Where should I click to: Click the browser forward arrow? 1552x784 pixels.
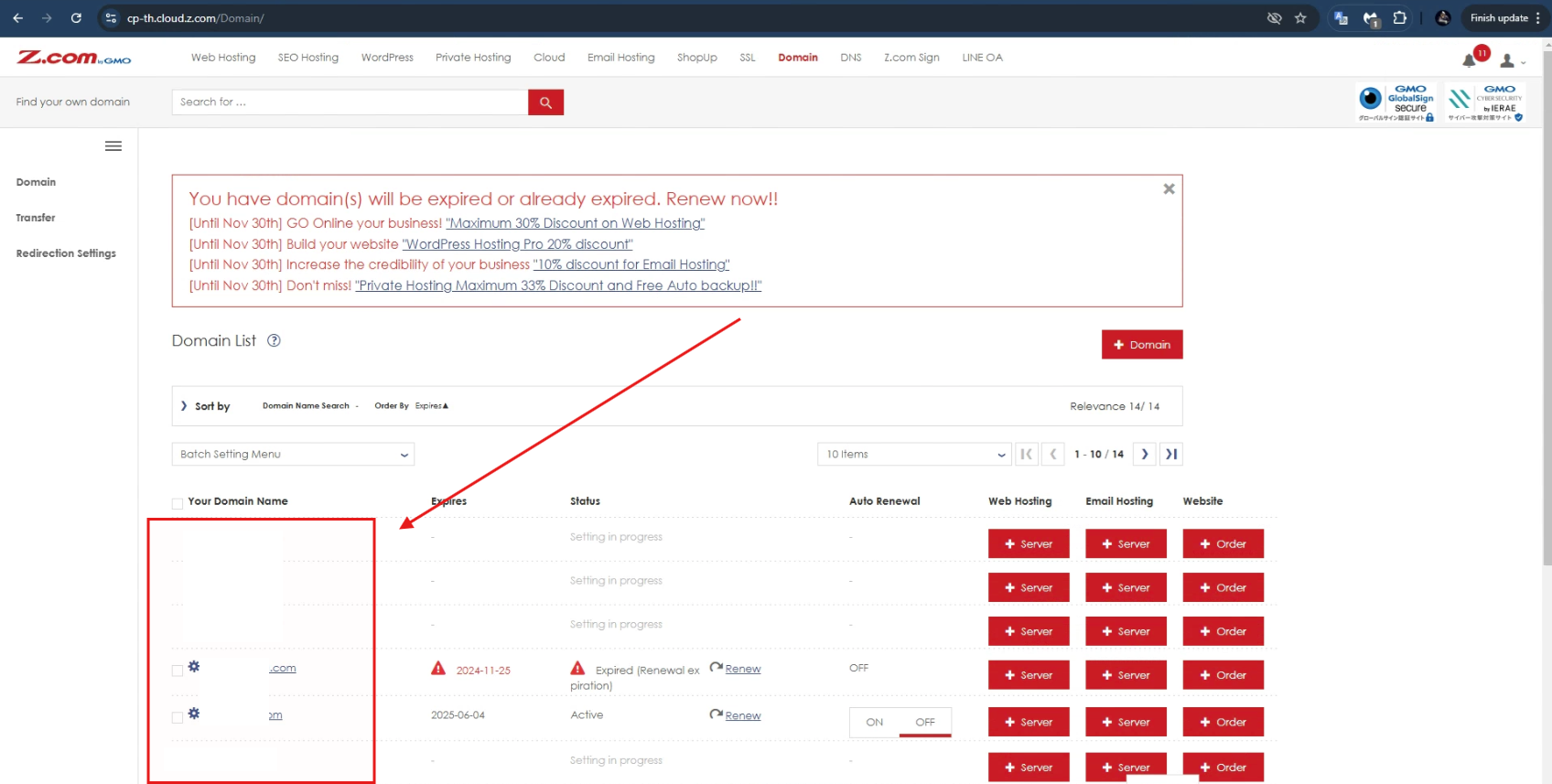point(47,18)
